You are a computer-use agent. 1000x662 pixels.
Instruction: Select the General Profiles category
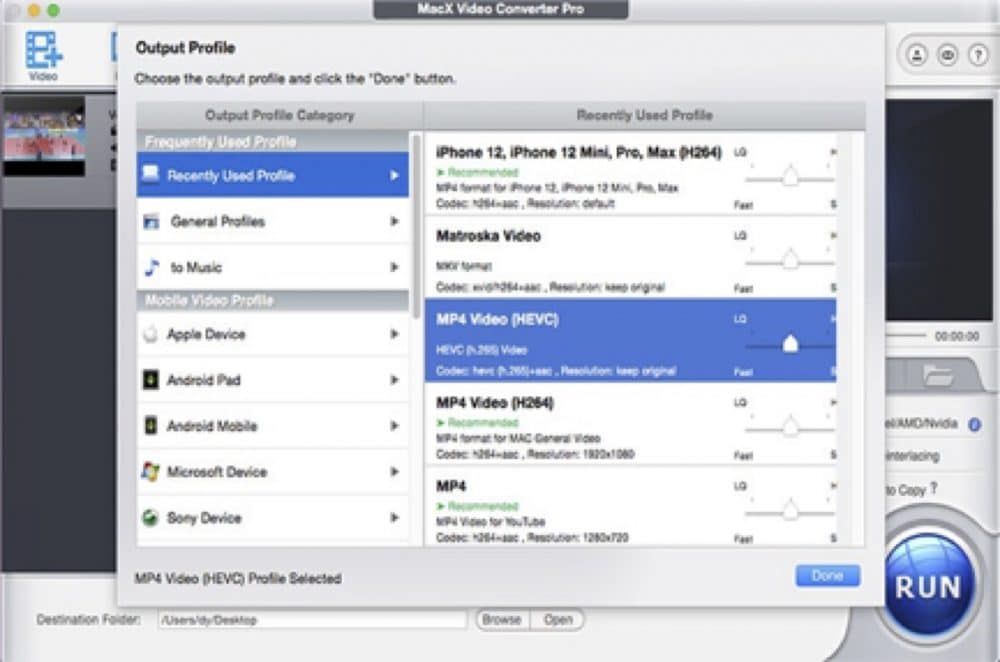coord(273,221)
